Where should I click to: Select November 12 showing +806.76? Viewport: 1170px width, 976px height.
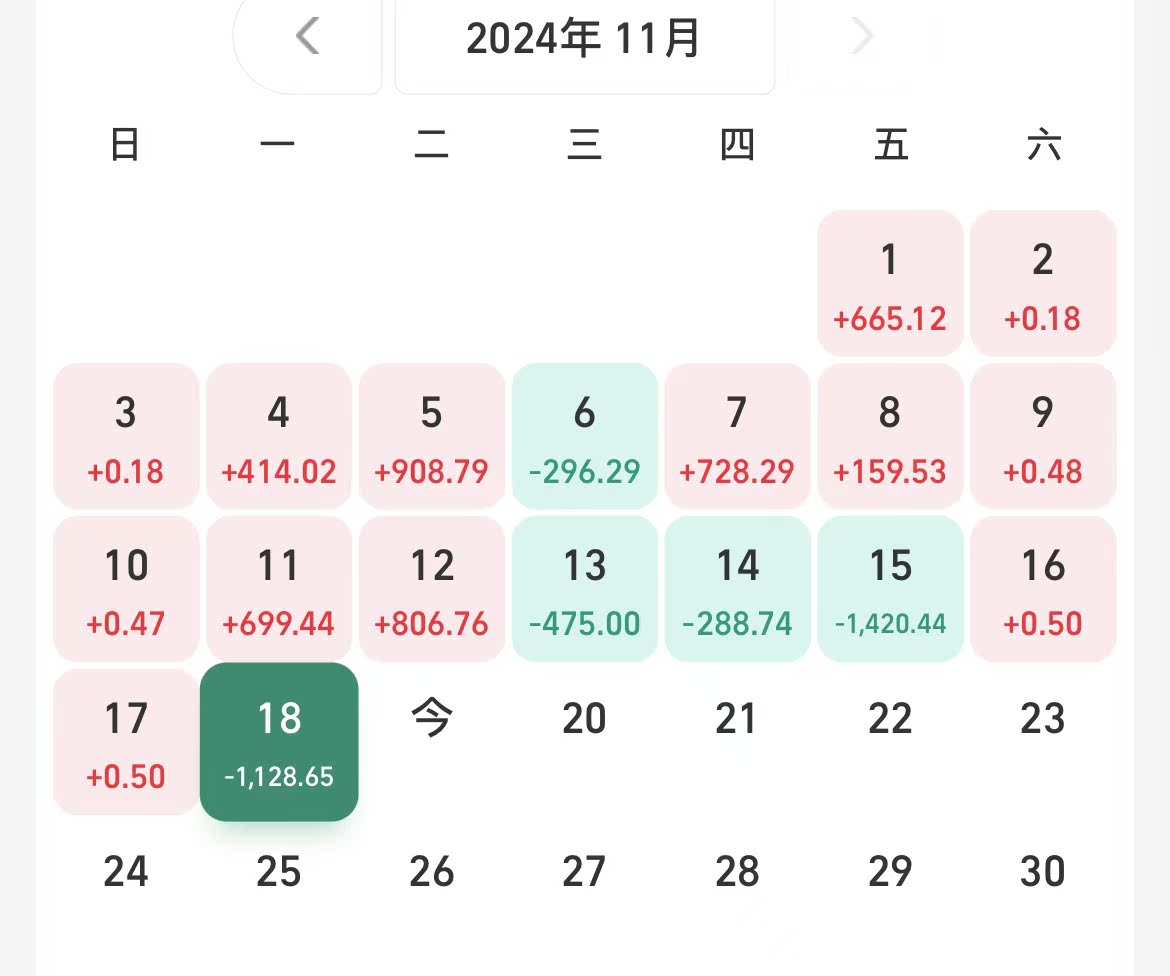click(x=431, y=588)
